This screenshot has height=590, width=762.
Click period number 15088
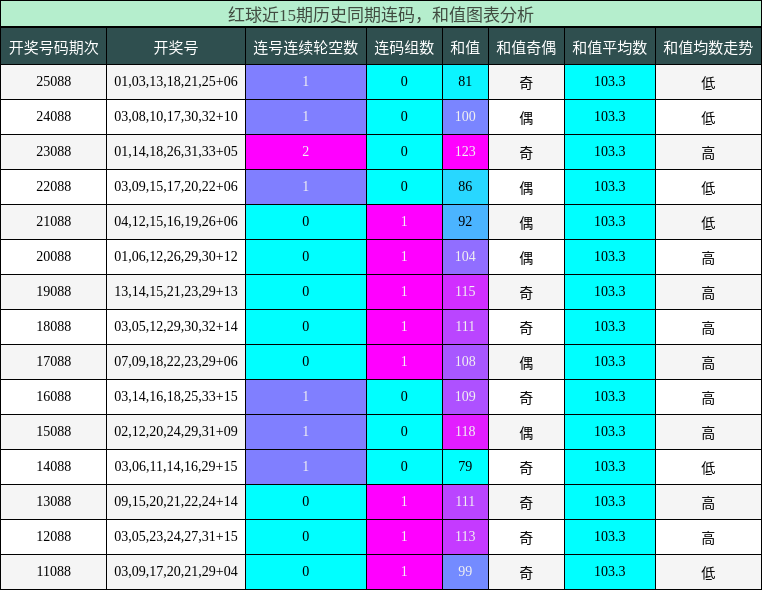tap(53, 432)
